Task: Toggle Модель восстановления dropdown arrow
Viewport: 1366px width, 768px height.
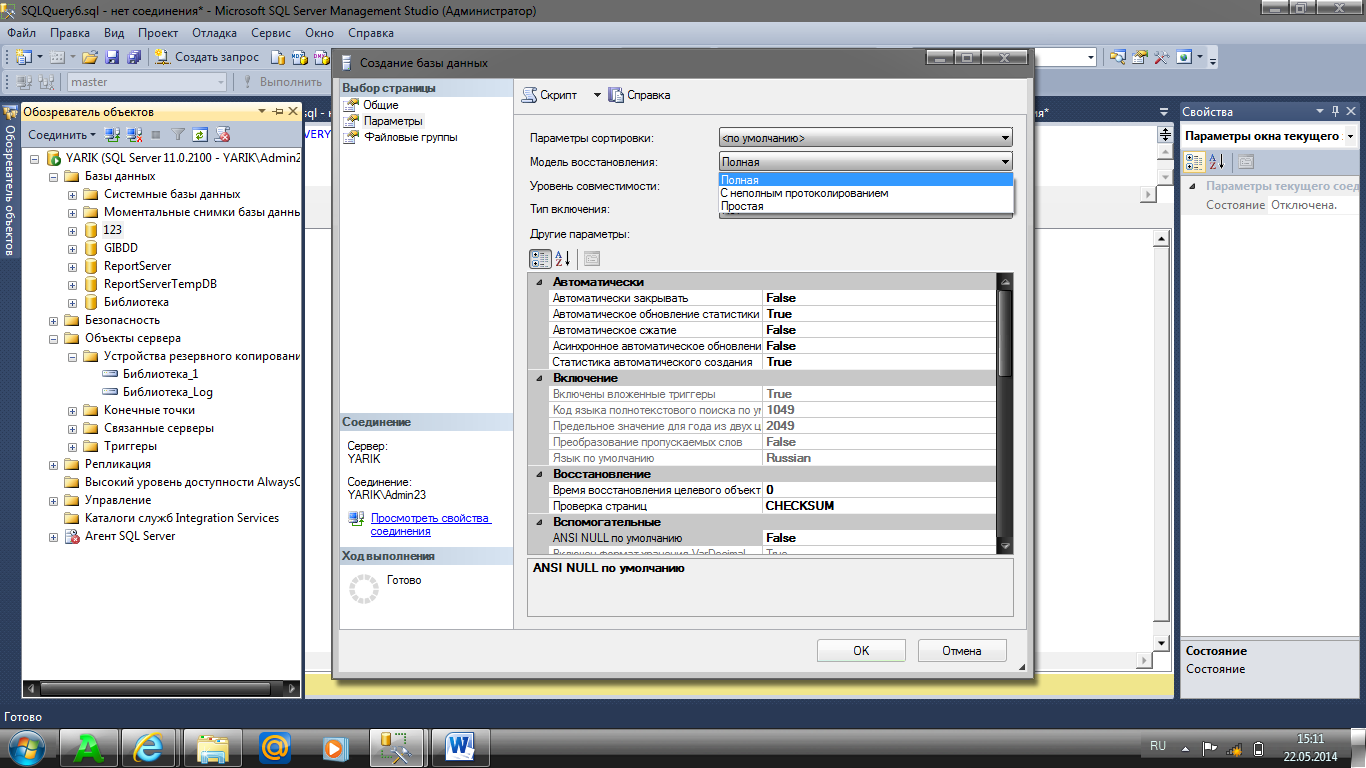Action: pyautogui.click(x=1004, y=162)
